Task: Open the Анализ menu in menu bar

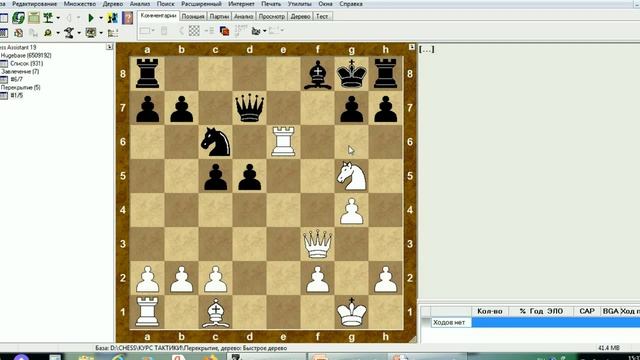Action: [140, 4]
